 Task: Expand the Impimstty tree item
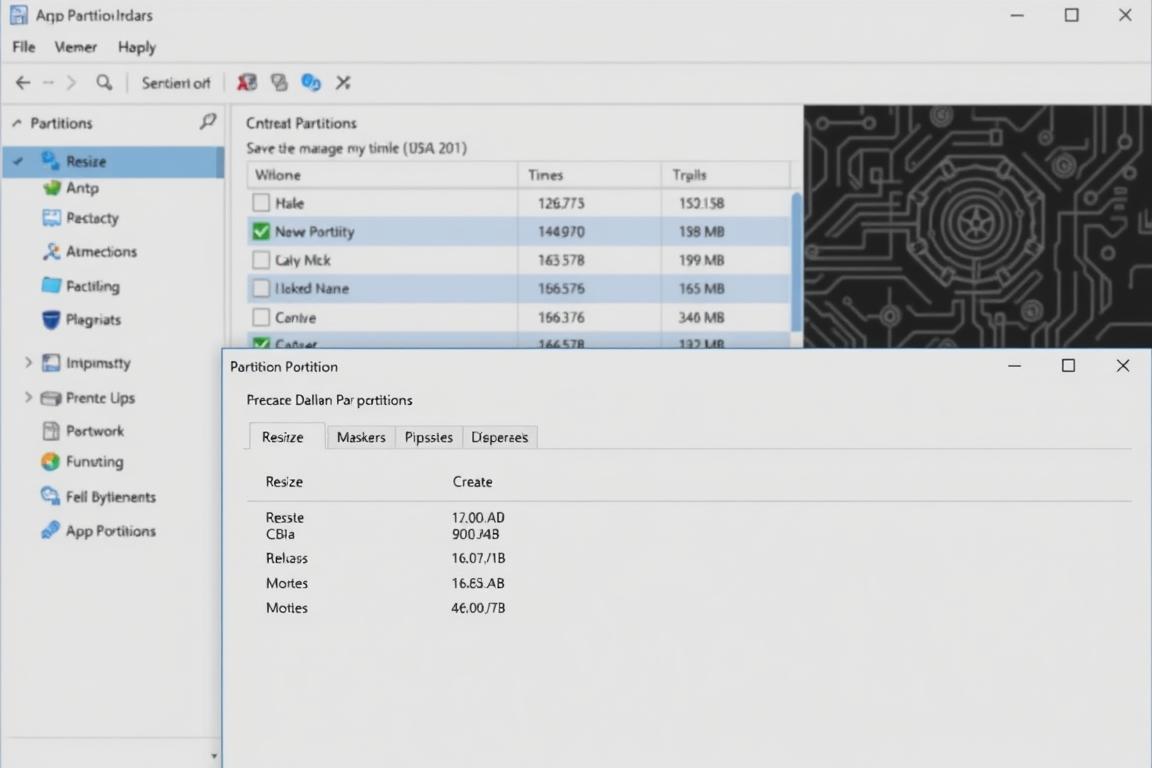point(29,363)
